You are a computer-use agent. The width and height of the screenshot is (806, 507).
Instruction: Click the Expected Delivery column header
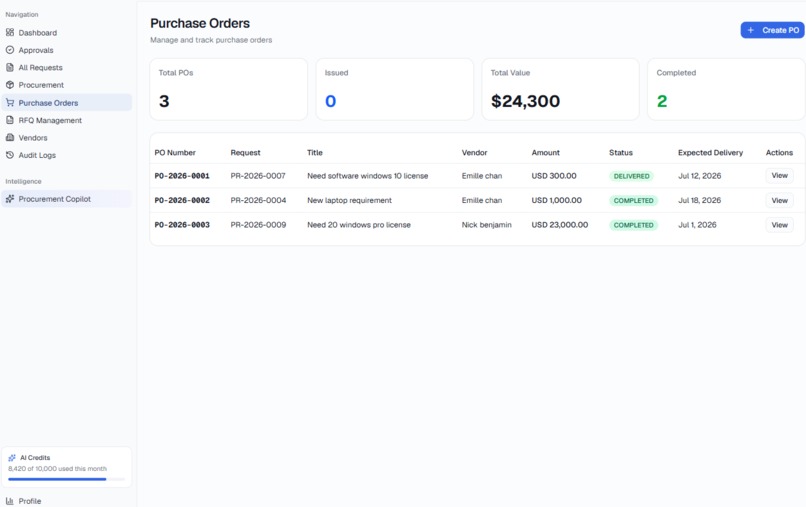coord(710,153)
